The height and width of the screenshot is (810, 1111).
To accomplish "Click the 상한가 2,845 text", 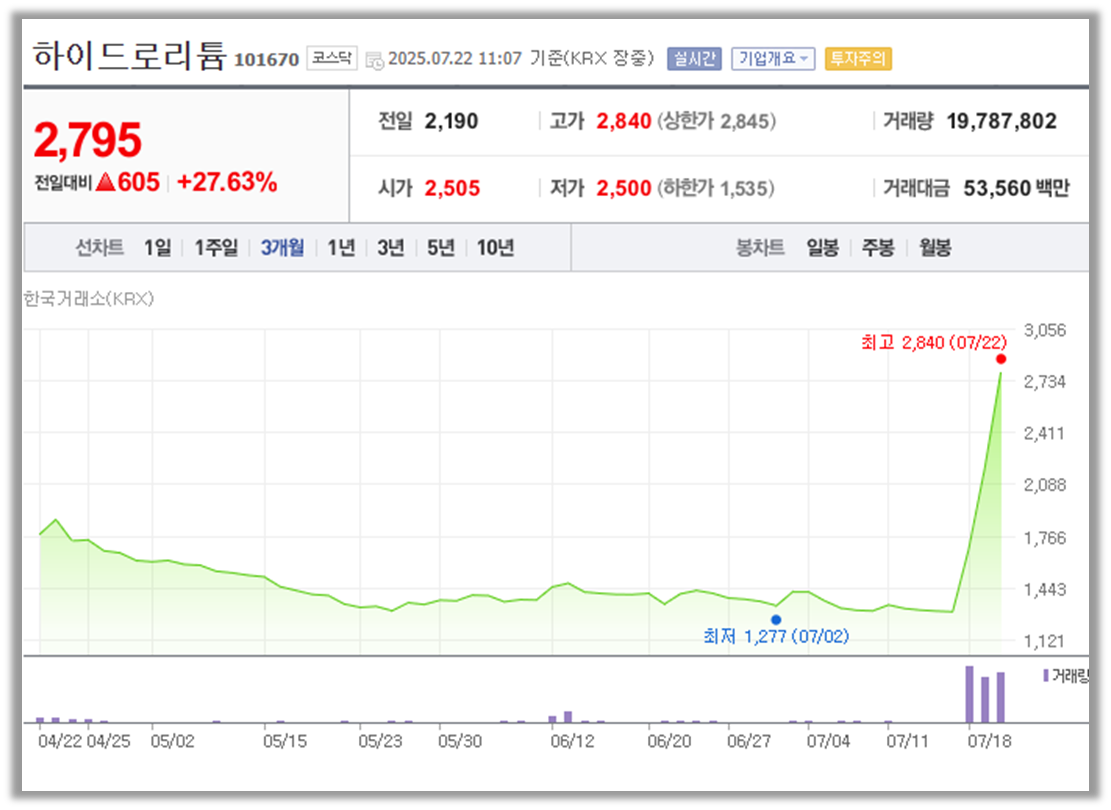I will [716, 121].
